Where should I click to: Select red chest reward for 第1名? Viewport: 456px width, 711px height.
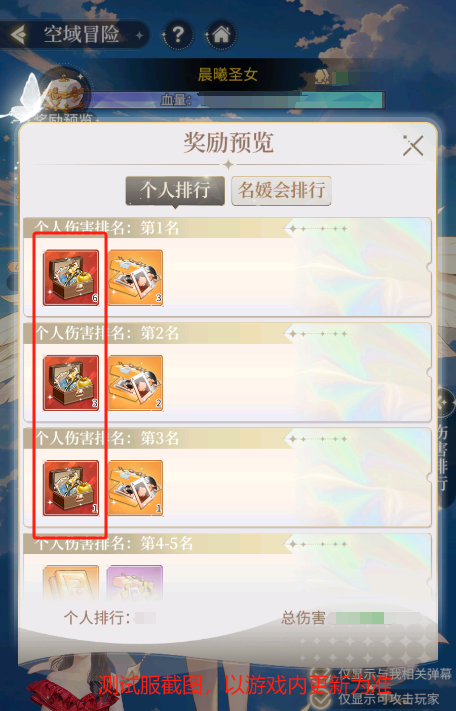pos(71,278)
